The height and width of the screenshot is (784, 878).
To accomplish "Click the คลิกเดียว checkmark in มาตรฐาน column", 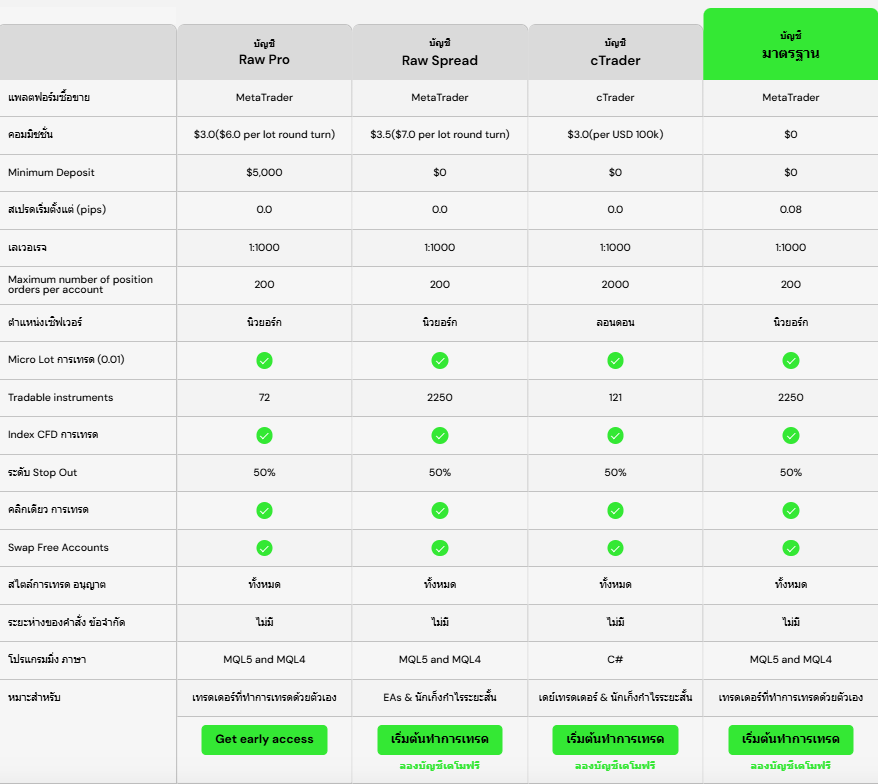I will coord(791,510).
